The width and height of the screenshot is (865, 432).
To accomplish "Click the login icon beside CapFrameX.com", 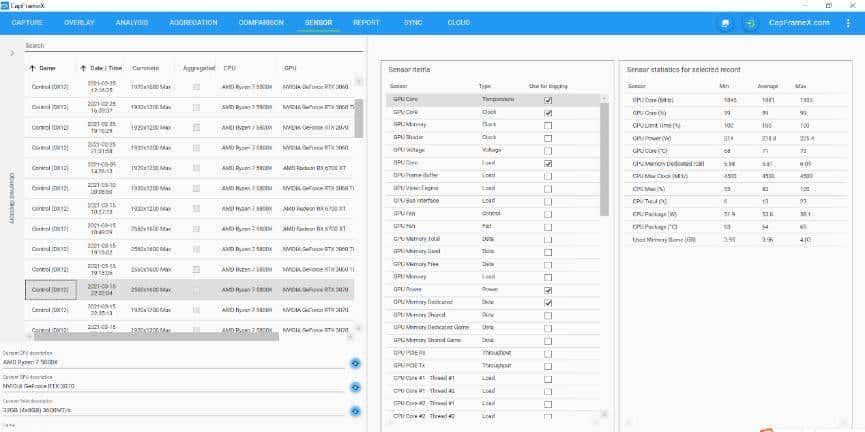I will pyautogui.click(x=750, y=23).
